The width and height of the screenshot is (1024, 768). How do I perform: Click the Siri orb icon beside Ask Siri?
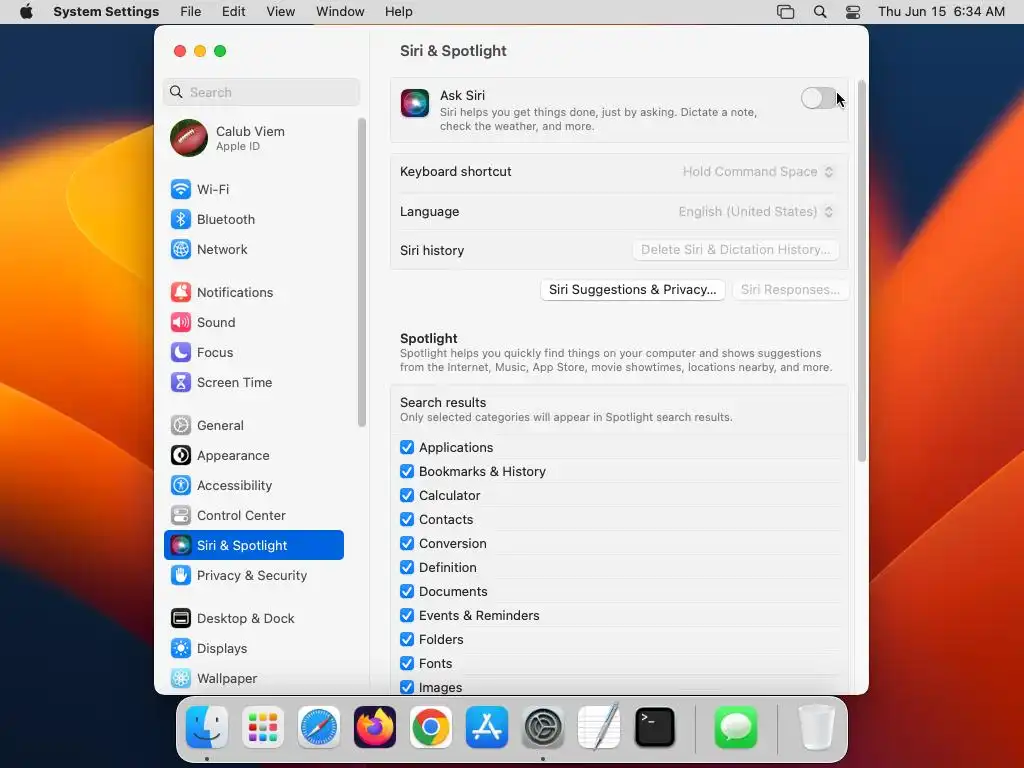coord(415,103)
